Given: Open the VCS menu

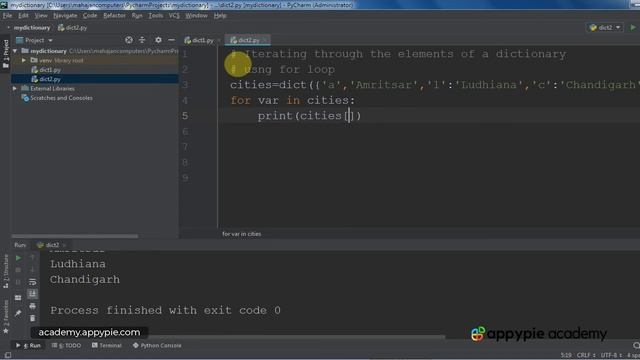Looking at the screenshot, I should pos(174,16).
